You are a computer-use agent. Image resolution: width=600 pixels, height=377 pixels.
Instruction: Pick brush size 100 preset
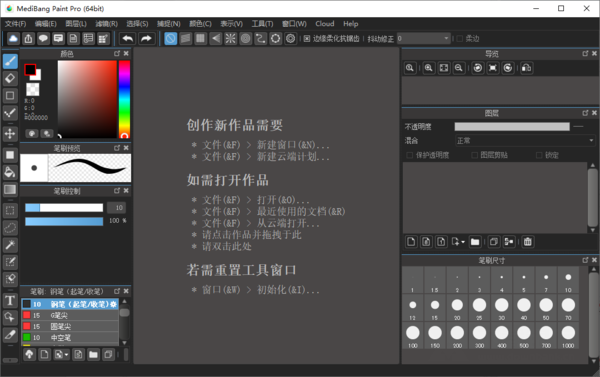pyautogui.click(x=412, y=335)
